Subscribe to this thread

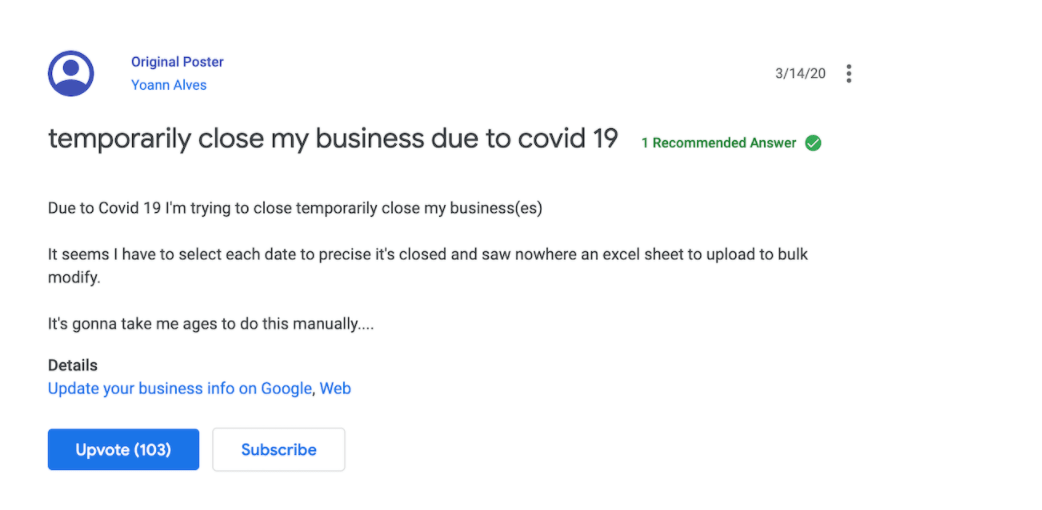pyautogui.click(x=279, y=450)
